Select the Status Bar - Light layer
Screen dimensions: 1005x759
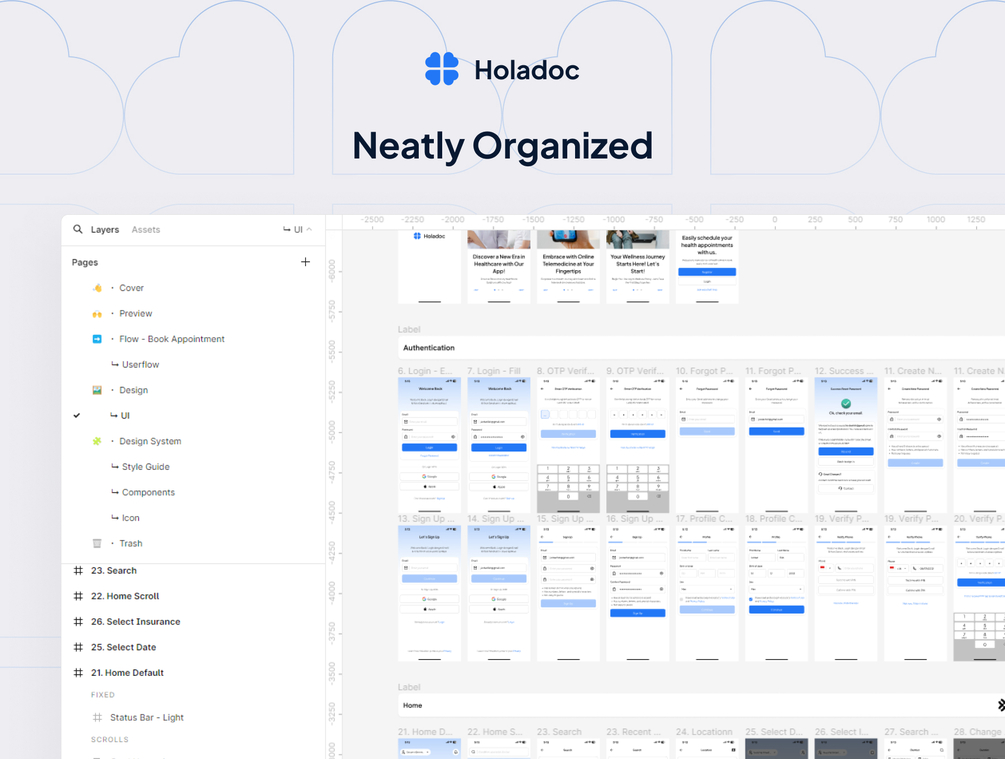tap(147, 717)
